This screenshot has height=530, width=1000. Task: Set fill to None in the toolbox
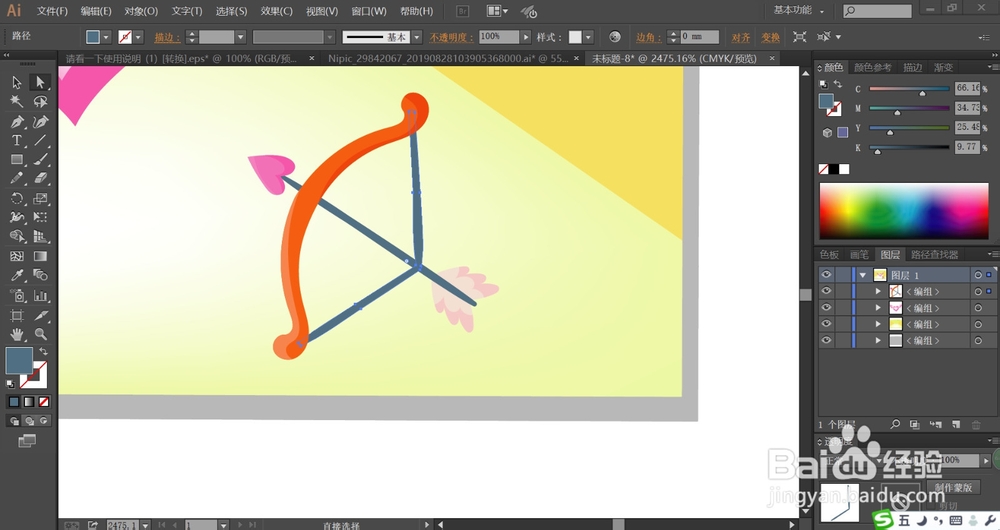44,402
